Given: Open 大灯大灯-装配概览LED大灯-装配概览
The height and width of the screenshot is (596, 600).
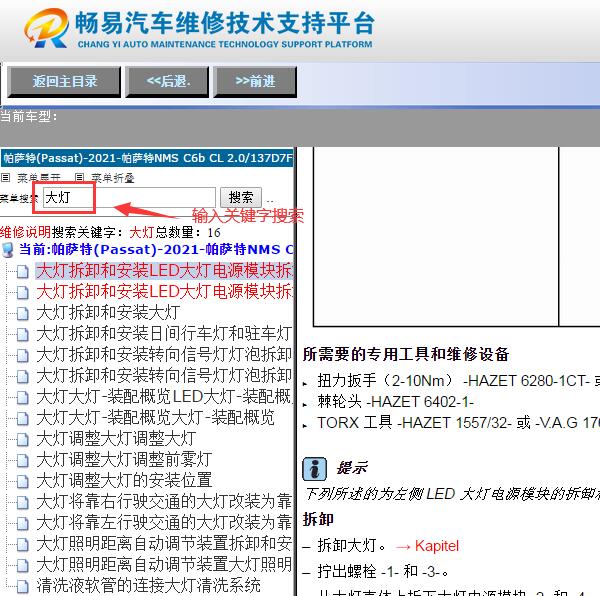Looking at the screenshot, I should [164, 397].
